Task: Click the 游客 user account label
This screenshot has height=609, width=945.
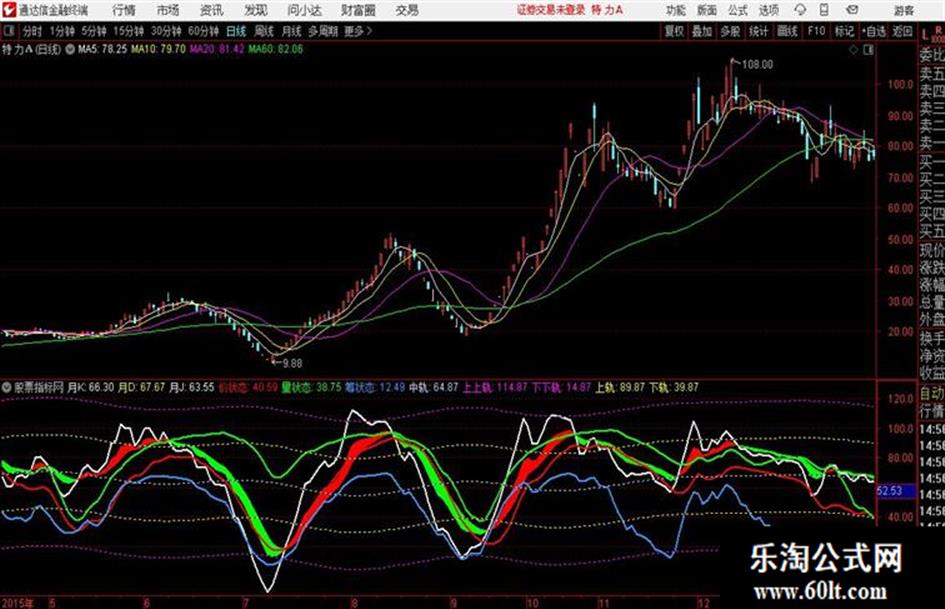Action: coord(904,10)
